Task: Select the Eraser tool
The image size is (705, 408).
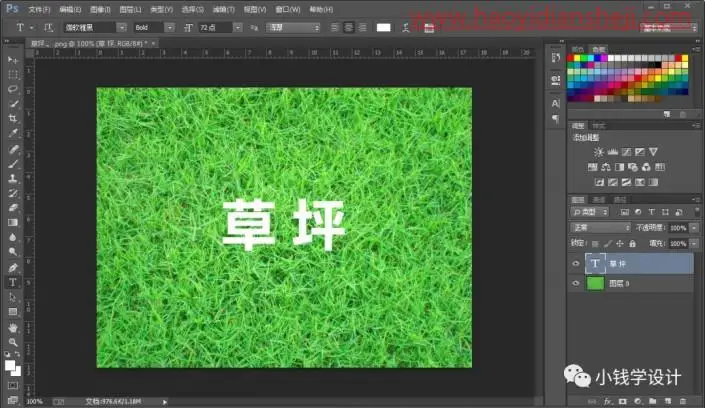Action: [x=13, y=208]
